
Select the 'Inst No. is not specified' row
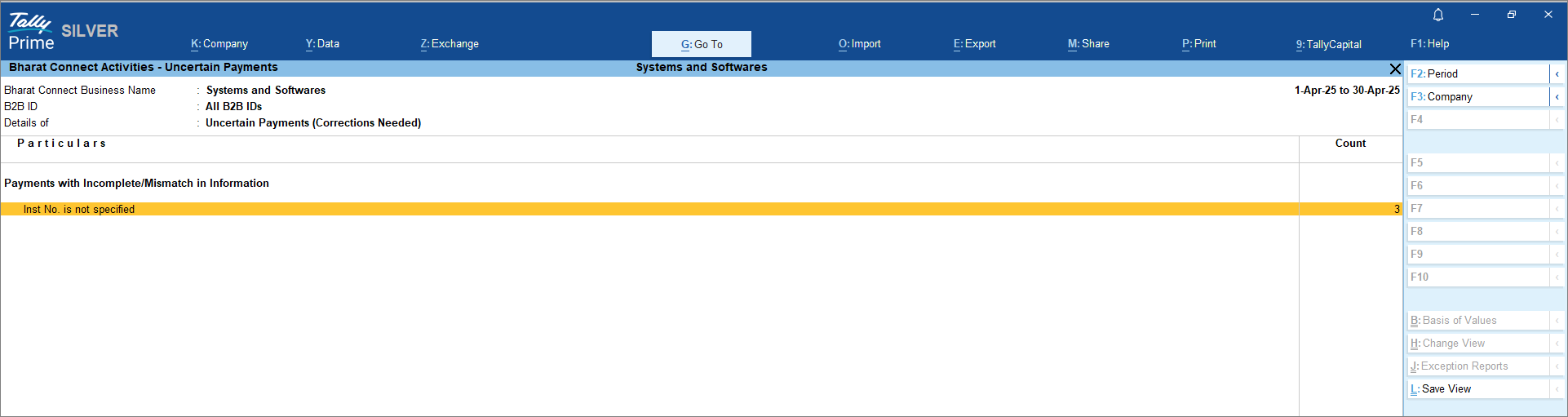tap(79, 210)
